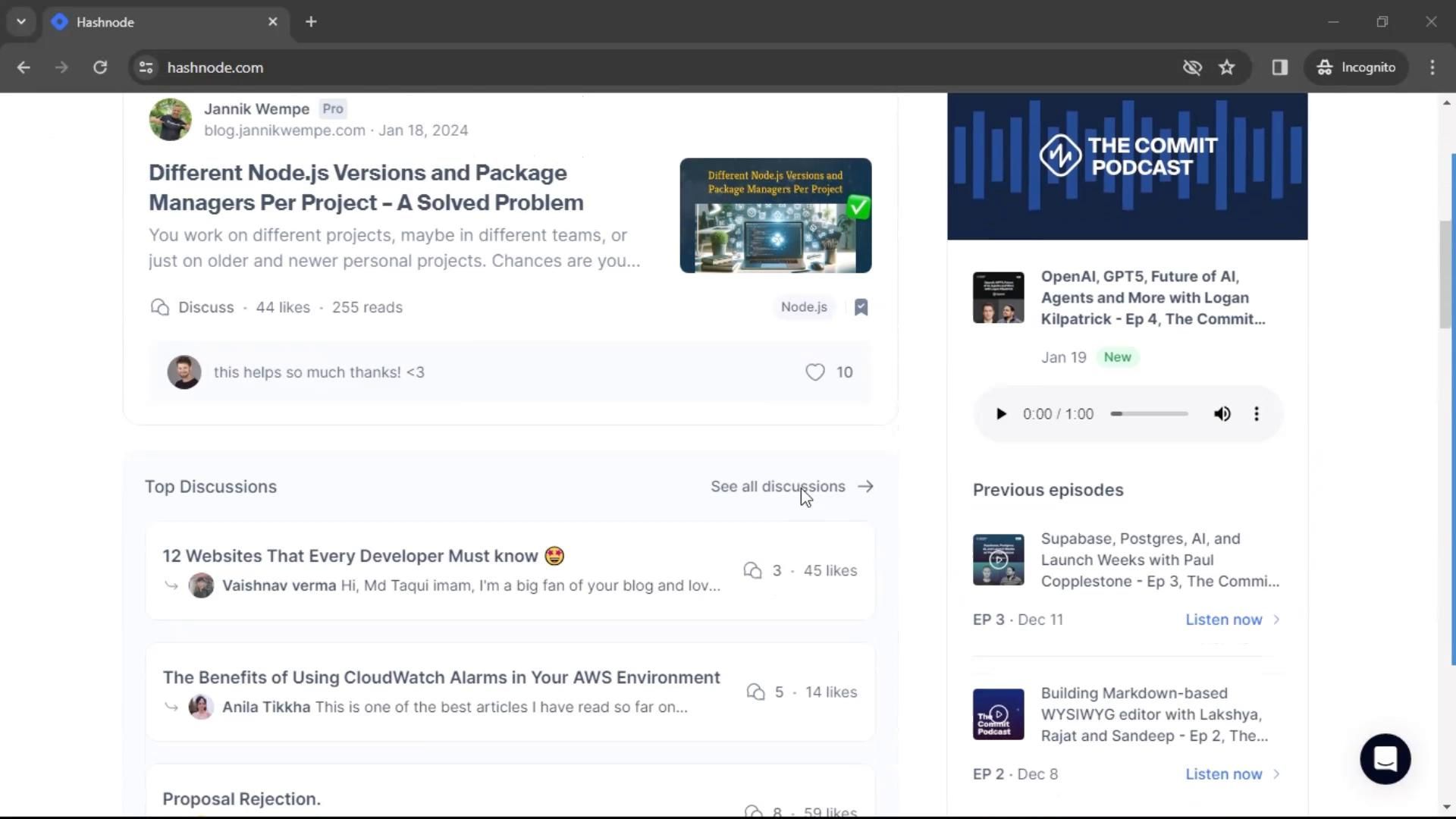Play the podcast audio clip
Viewport: 1456px width, 819px height.
[1001, 414]
